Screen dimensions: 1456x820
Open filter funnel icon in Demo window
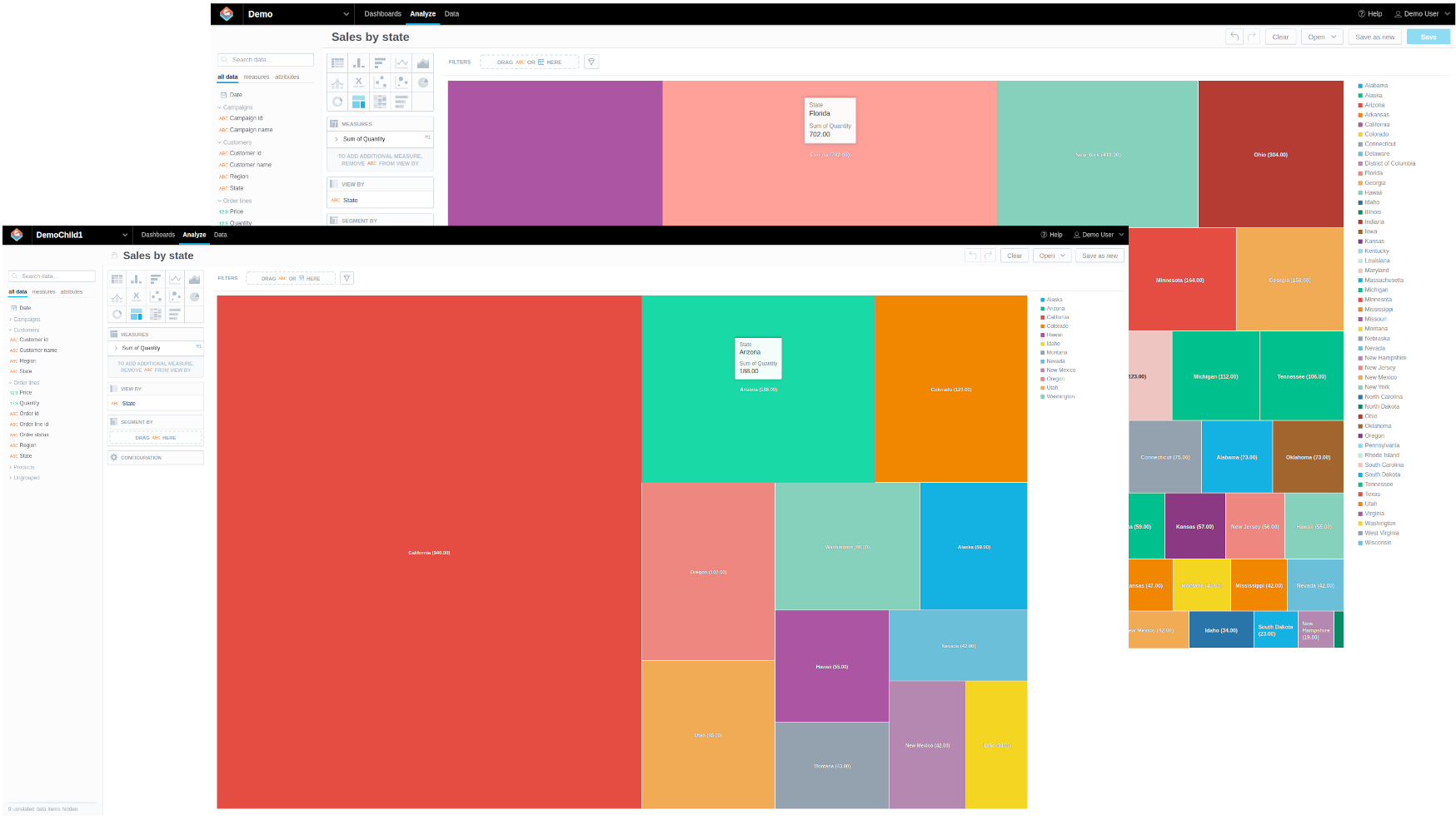click(x=591, y=62)
